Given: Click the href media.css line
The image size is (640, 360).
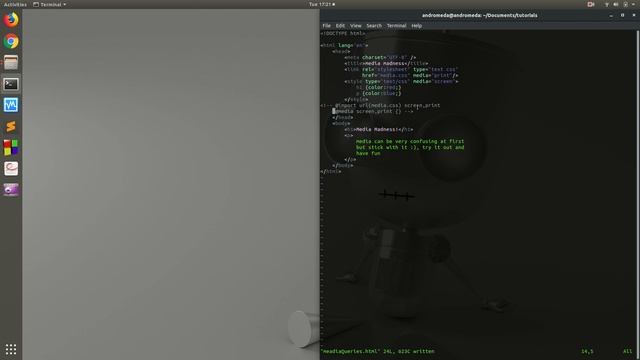Looking at the screenshot, I should 410,75.
